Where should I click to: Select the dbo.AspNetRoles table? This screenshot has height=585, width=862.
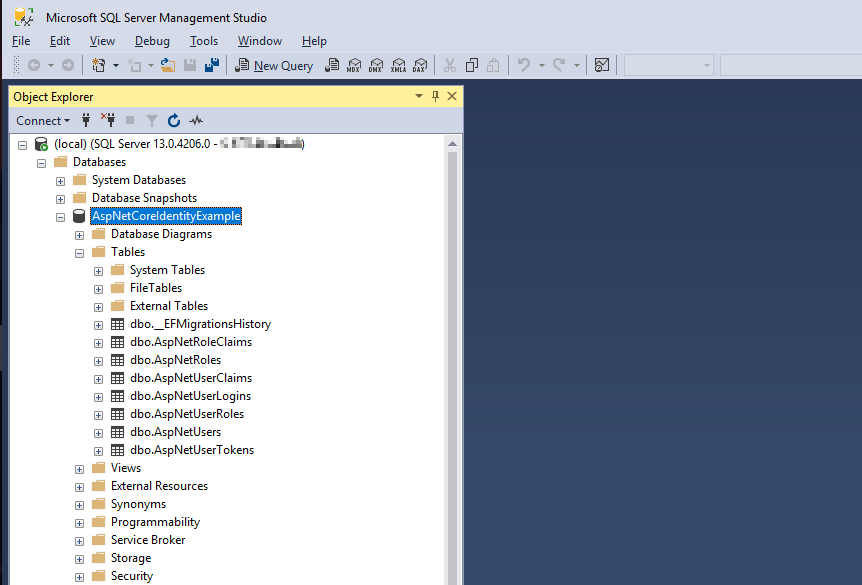(x=175, y=360)
